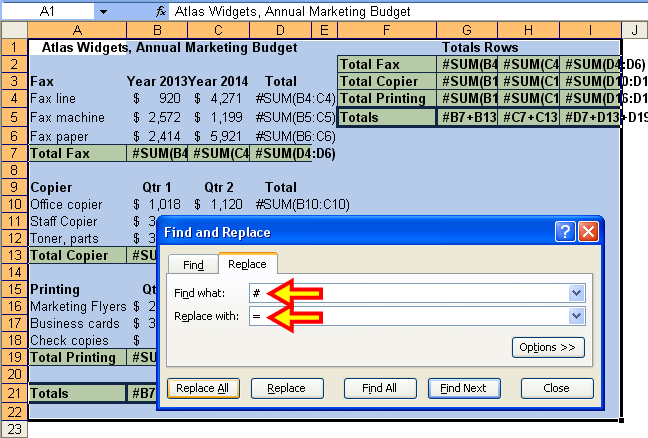Viewport: 648px width, 438px height.
Task: Select row 23 header
Action: 14,429
